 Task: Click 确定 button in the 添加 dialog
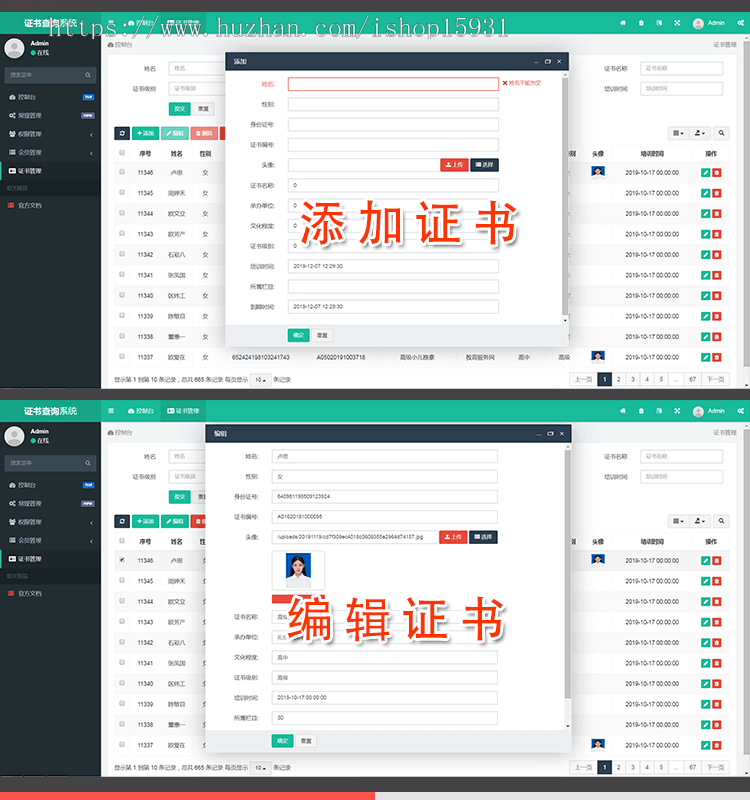click(298, 335)
